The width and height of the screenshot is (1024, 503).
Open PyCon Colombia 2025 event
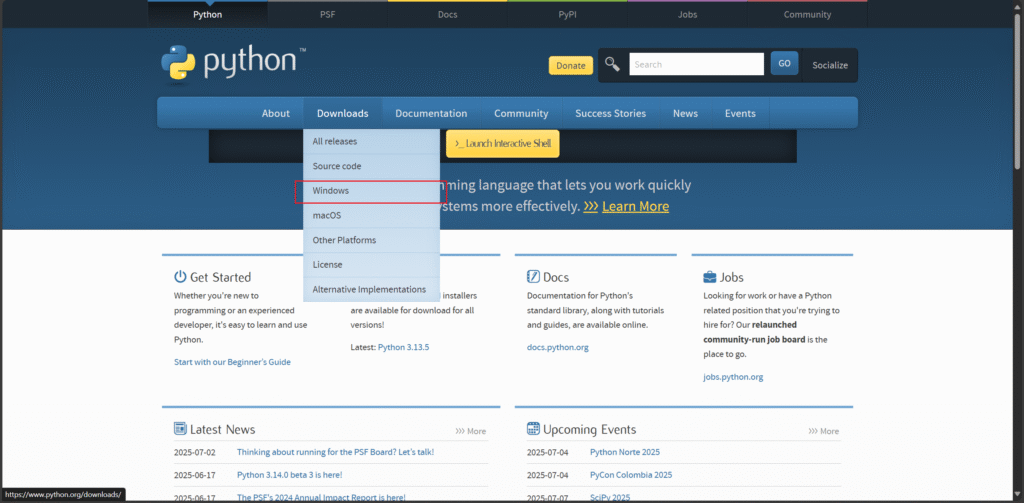coord(631,475)
